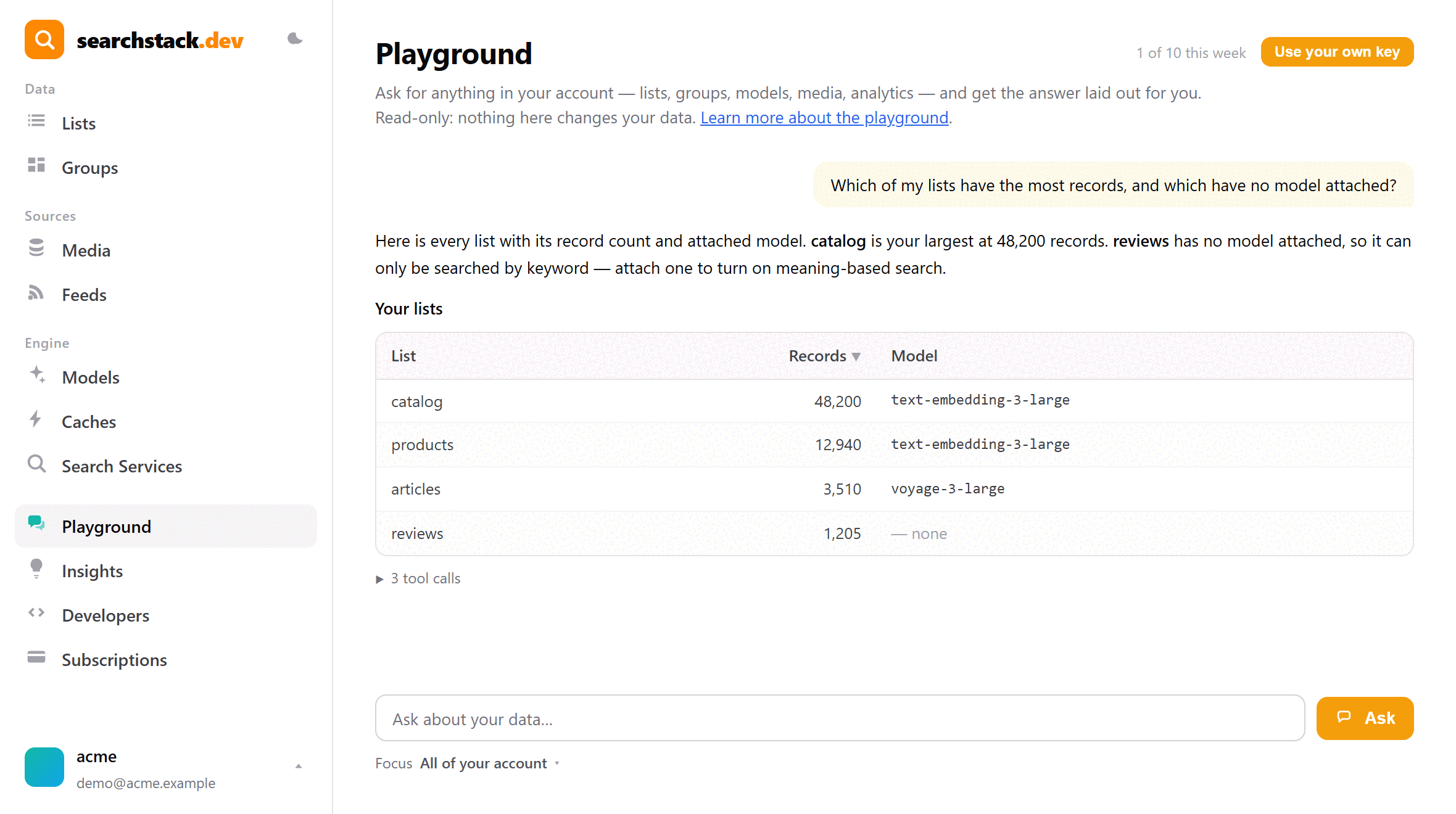
Task: Click the Model column header
Action: click(914, 356)
